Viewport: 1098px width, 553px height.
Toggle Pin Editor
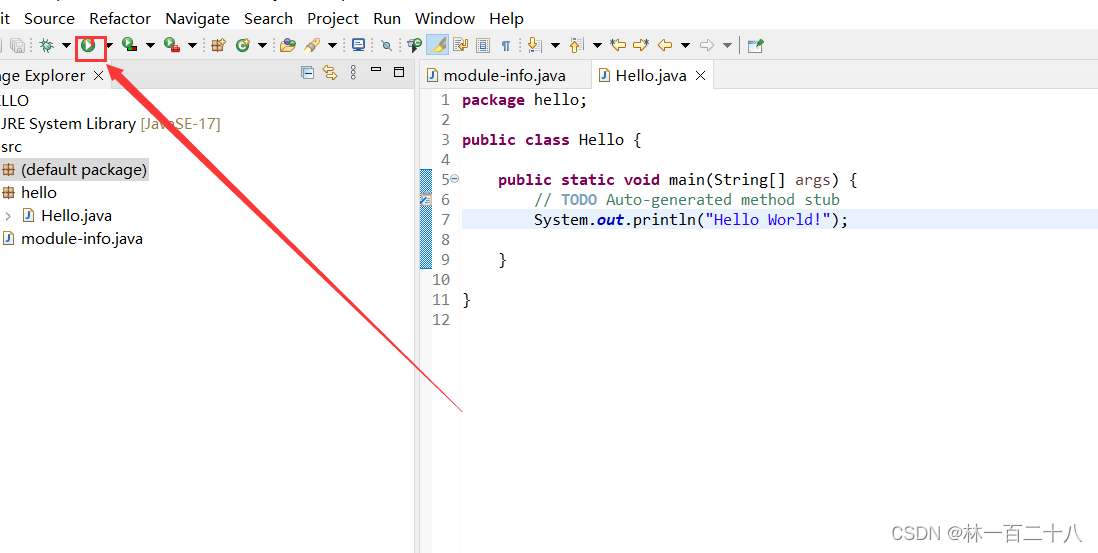(x=755, y=46)
